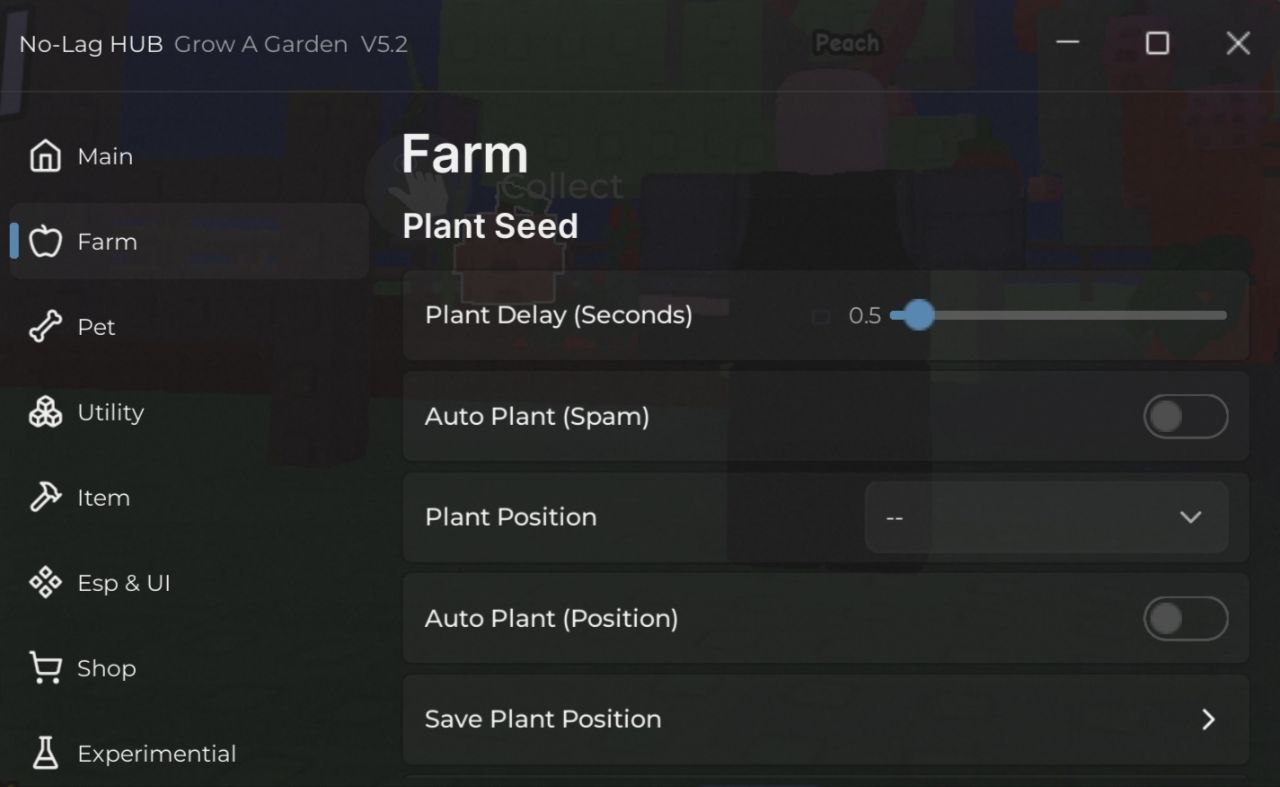Viewport: 1280px width, 787px height.
Task: Enable the Auto Plant (Spam) toggle
Action: click(1185, 416)
